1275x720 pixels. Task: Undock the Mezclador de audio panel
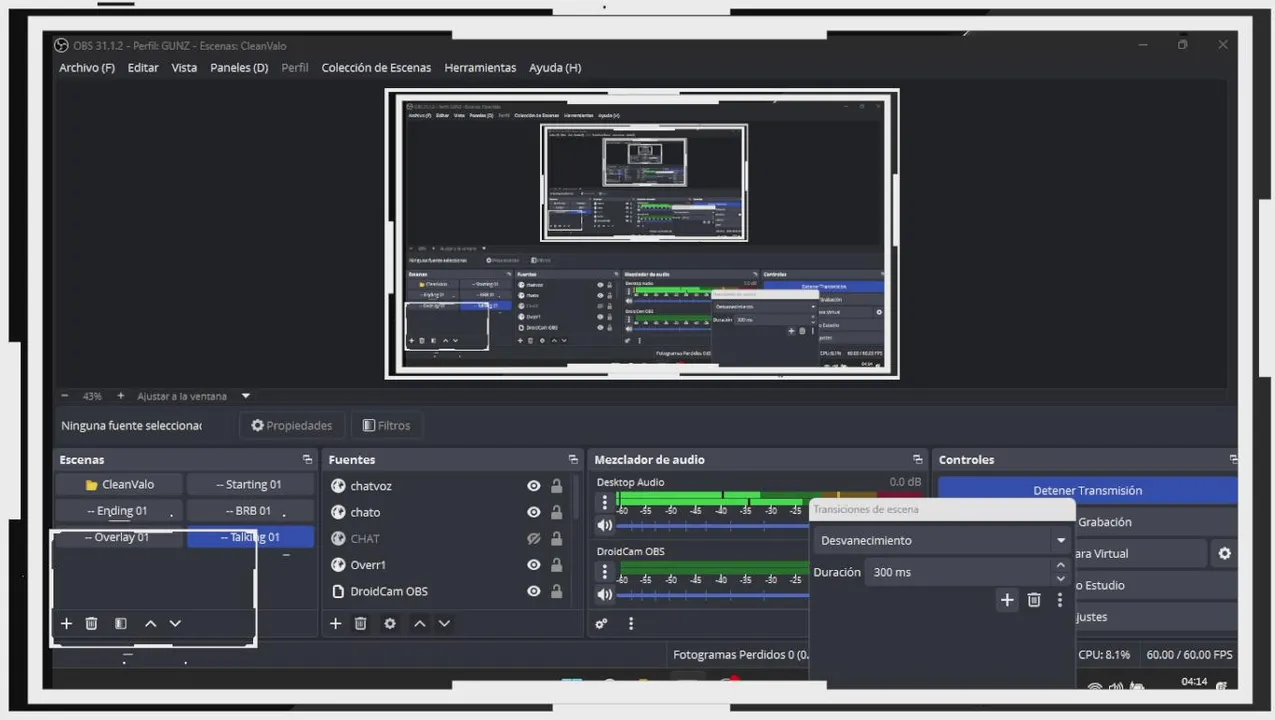[917, 459]
